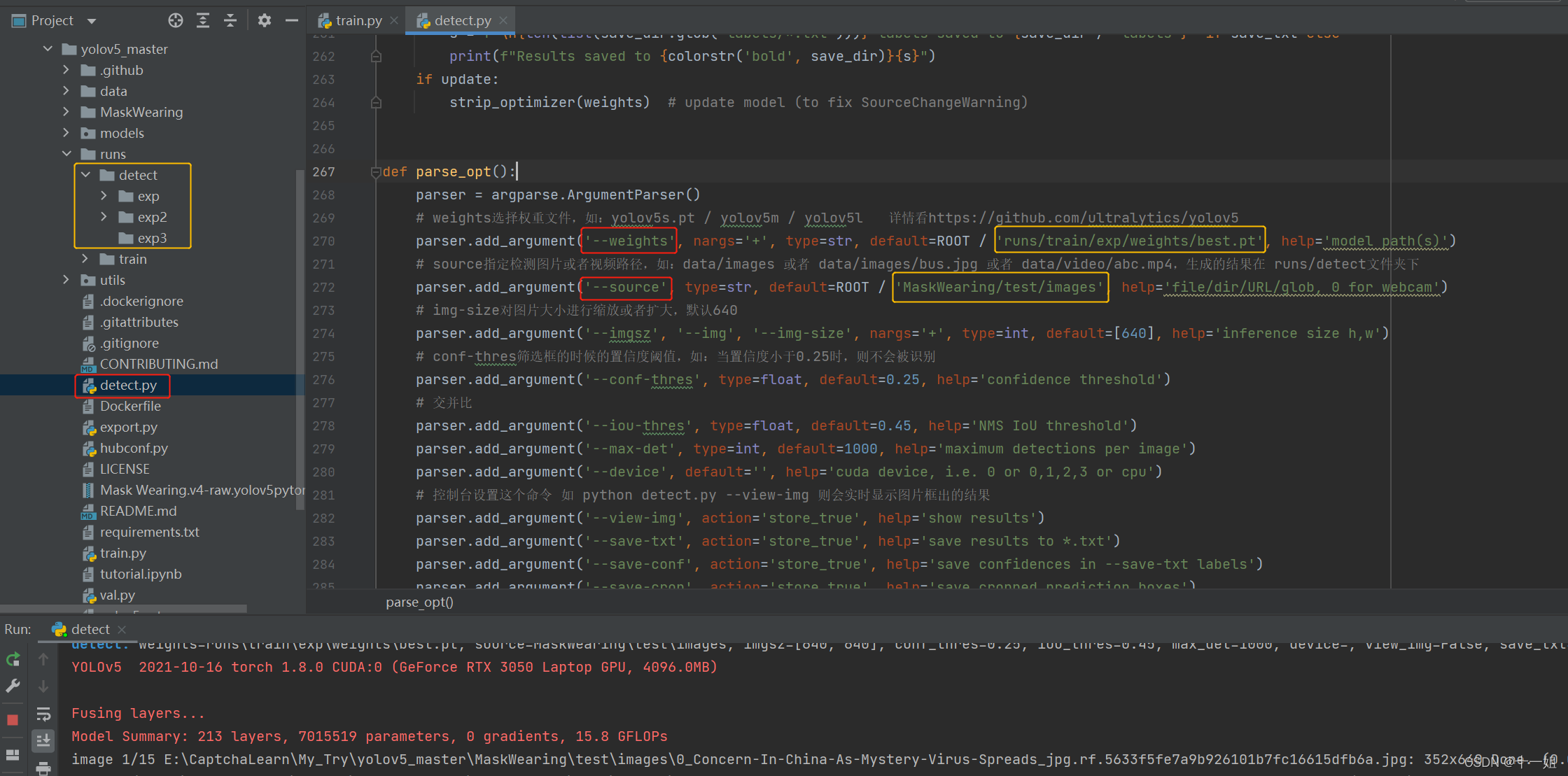Click the down stack trace arrow in Run panel
This screenshot has width=1568, height=776.
click(43, 686)
